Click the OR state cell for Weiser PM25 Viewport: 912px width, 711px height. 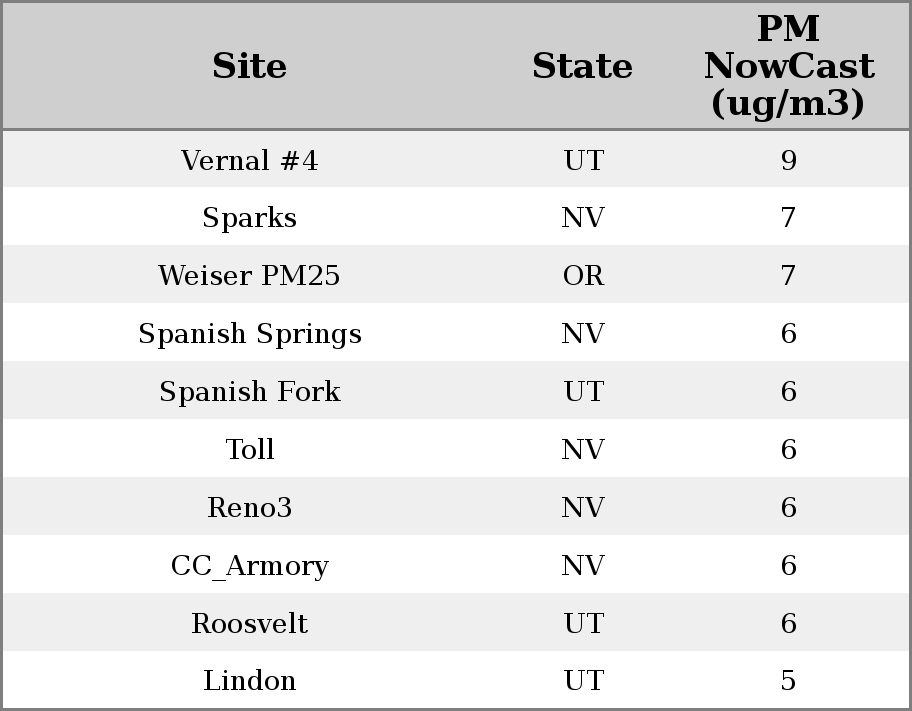pos(583,276)
